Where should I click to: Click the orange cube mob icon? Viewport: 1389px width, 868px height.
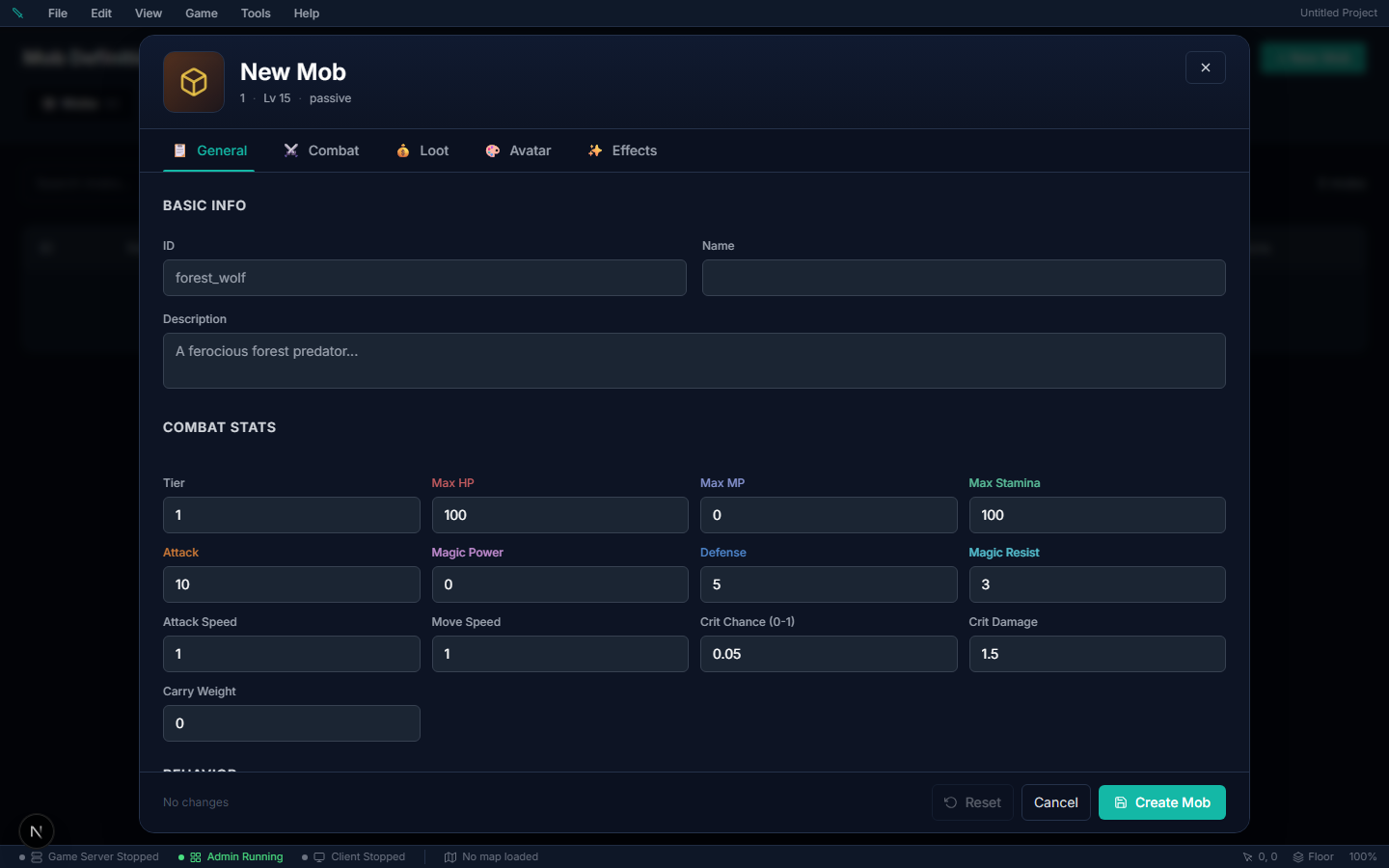(194, 82)
